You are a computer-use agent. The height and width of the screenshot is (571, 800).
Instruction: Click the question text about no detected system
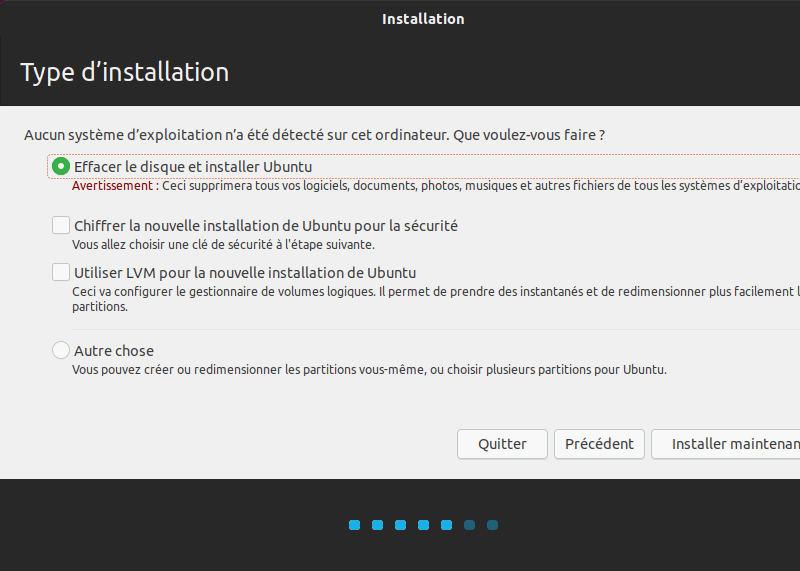tap(315, 134)
